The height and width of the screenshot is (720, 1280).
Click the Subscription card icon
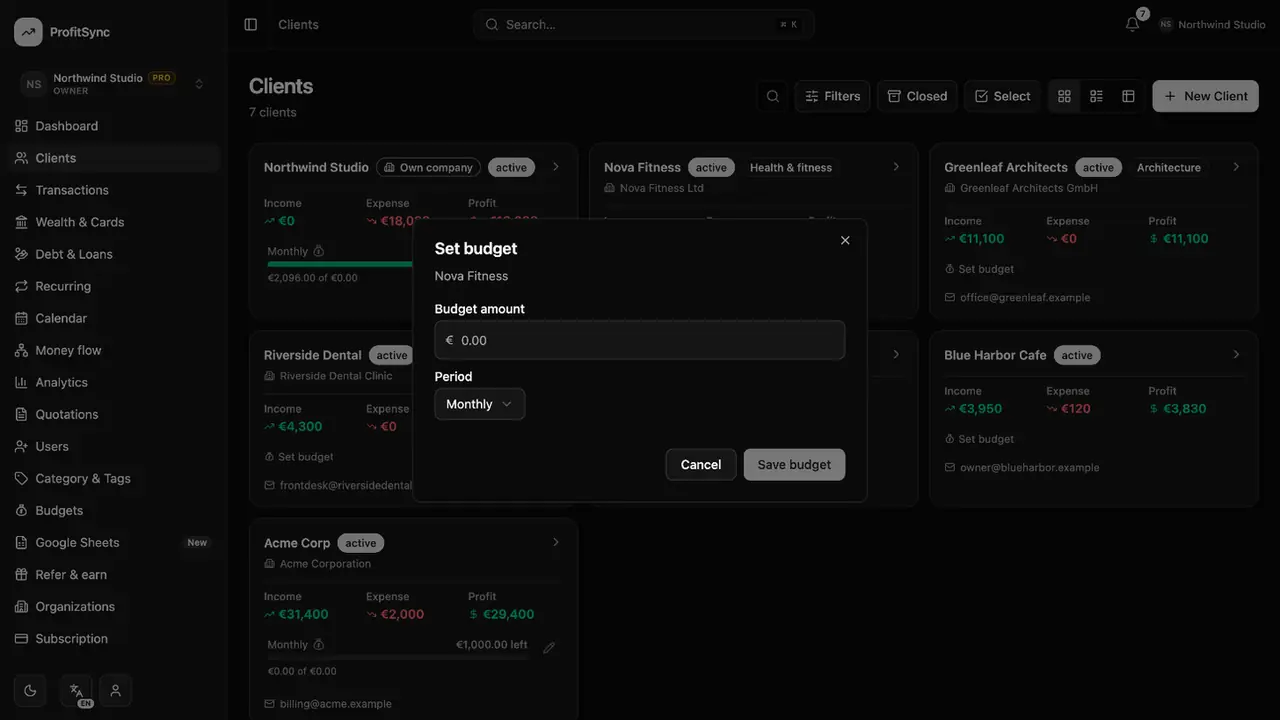pos(21,638)
